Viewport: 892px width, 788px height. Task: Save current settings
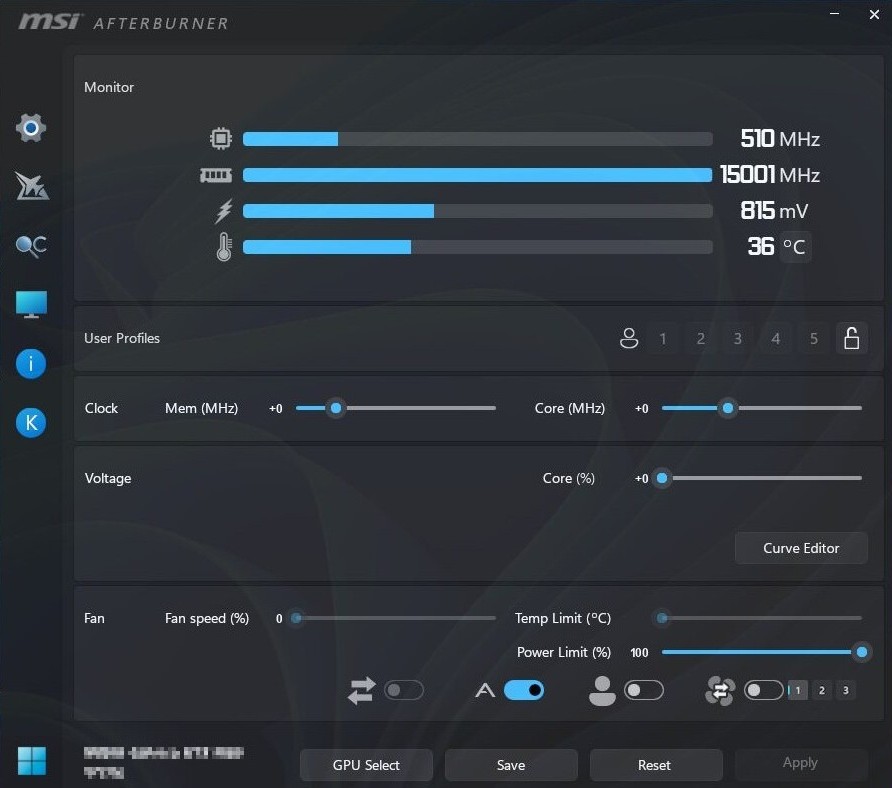tap(511, 765)
